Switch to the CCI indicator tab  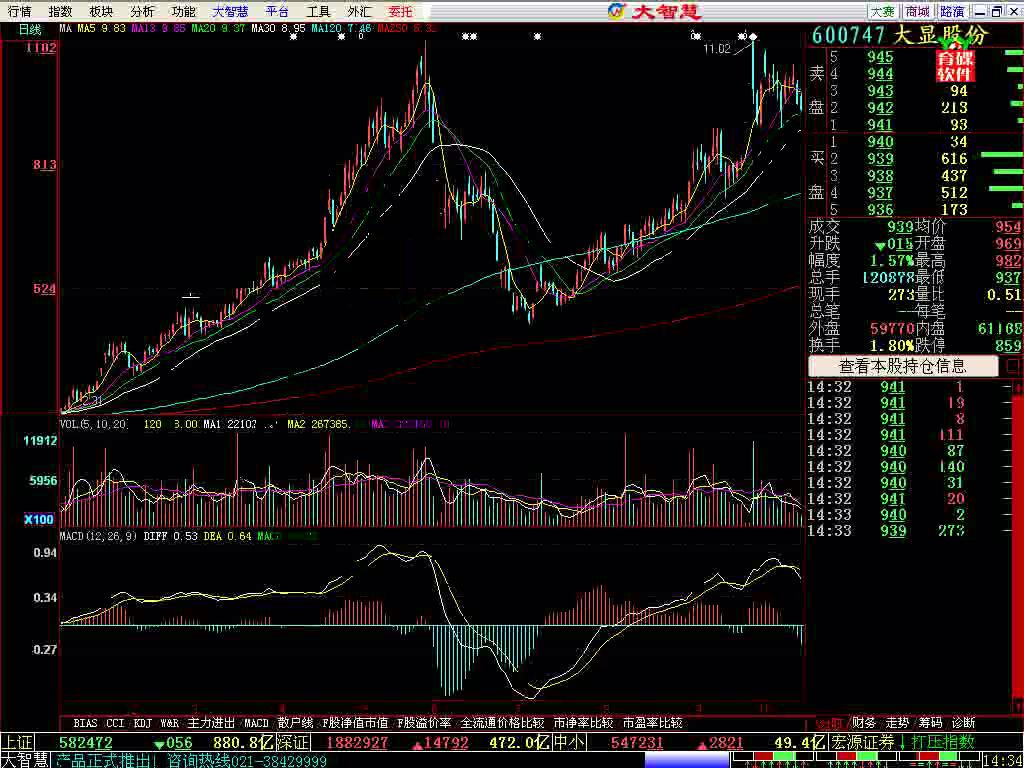click(x=116, y=723)
